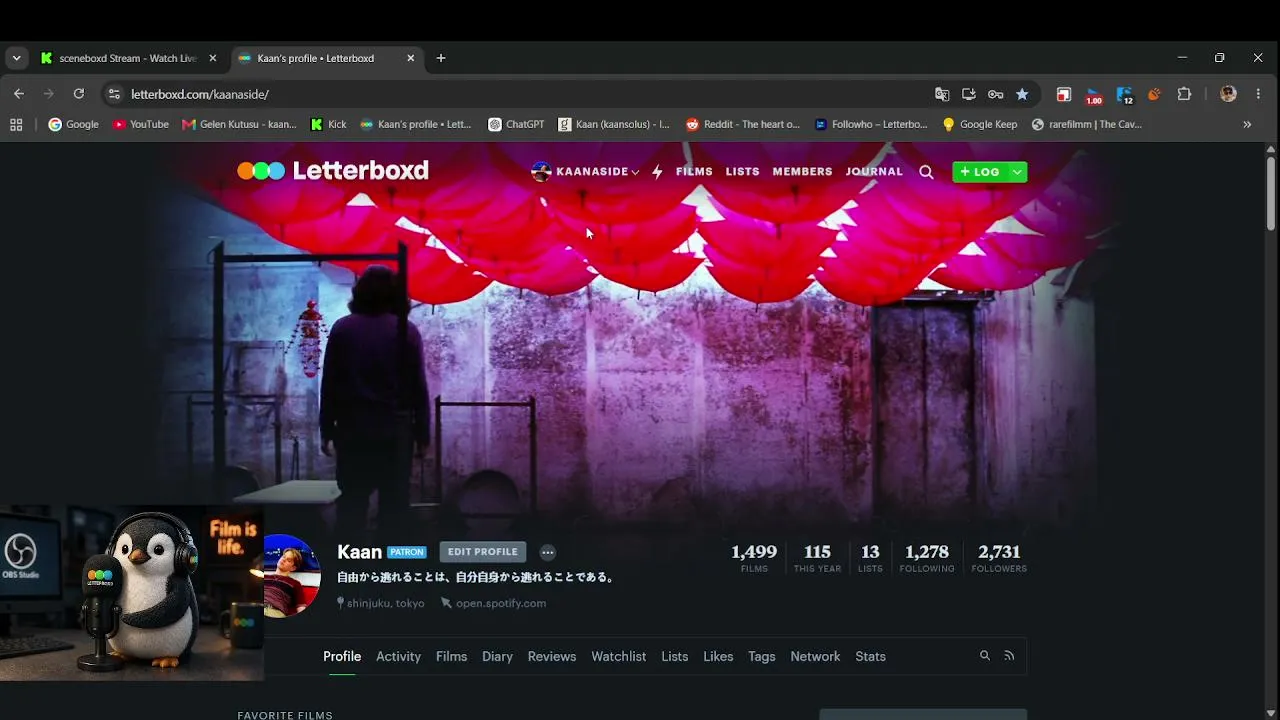Viewport: 1280px width, 720px height.
Task: View site information icon in address bar
Action: click(x=114, y=94)
